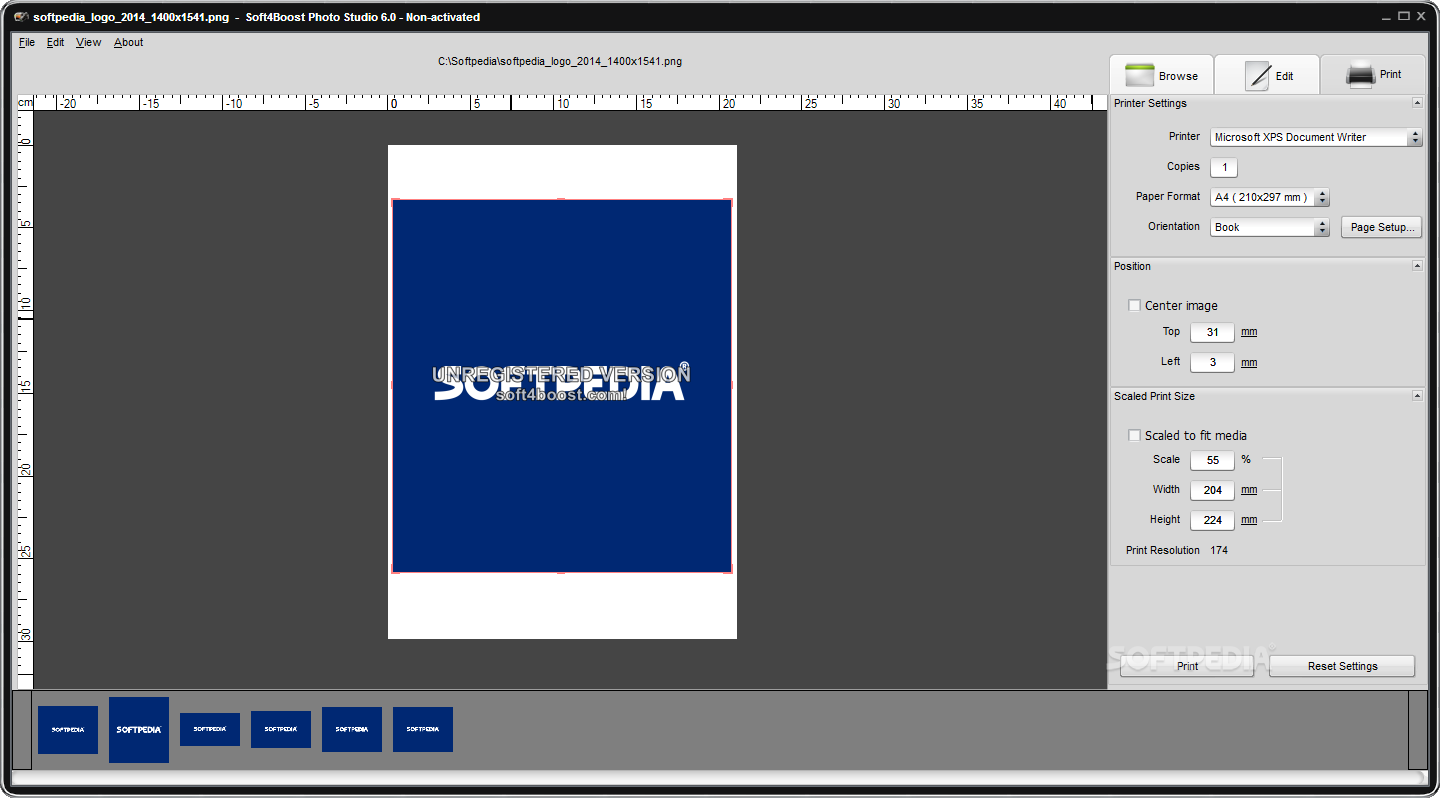Image resolution: width=1440 pixels, height=798 pixels.
Task: Focus the Height field showing 224
Action: tap(1212, 520)
